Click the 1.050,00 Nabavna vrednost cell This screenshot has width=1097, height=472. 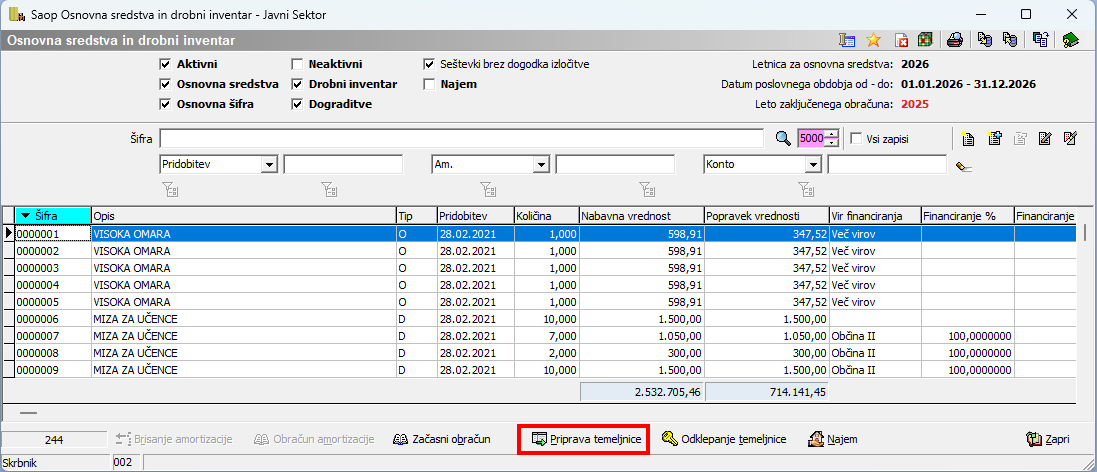pos(642,336)
